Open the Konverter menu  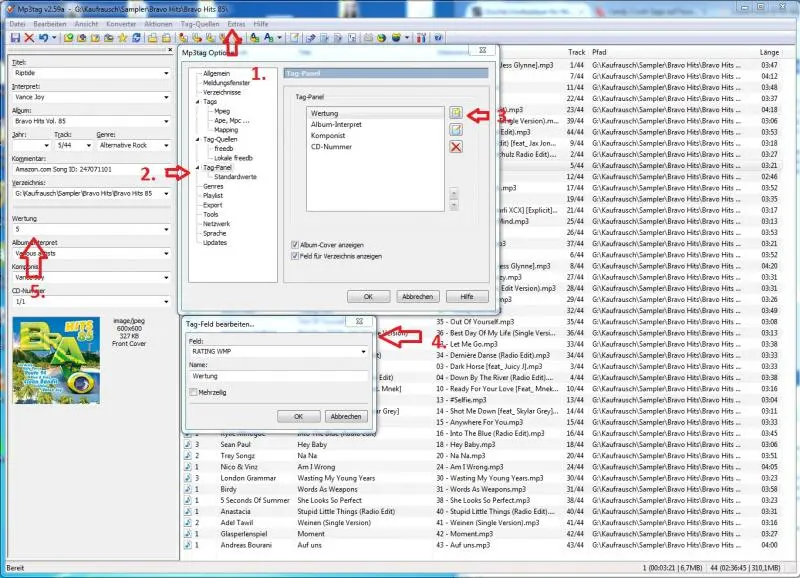point(121,22)
